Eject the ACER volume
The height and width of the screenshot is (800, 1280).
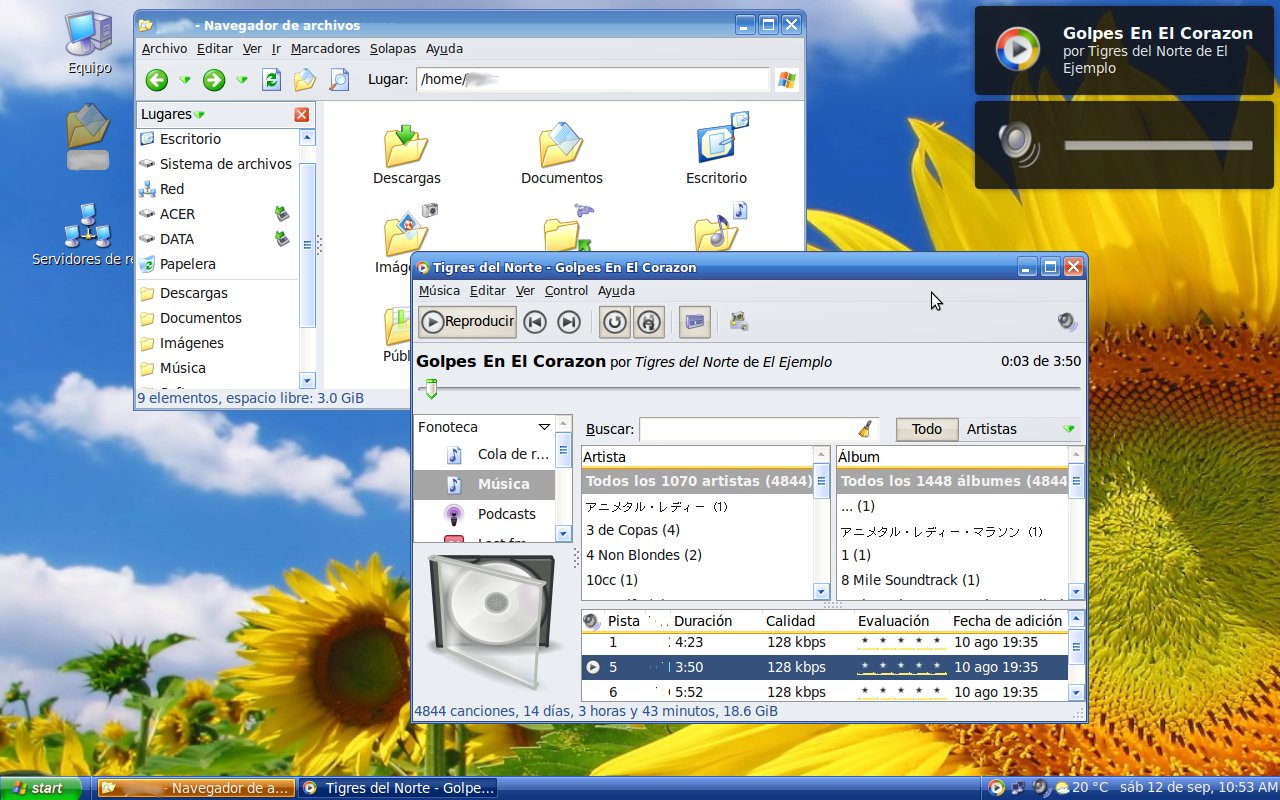click(283, 213)
